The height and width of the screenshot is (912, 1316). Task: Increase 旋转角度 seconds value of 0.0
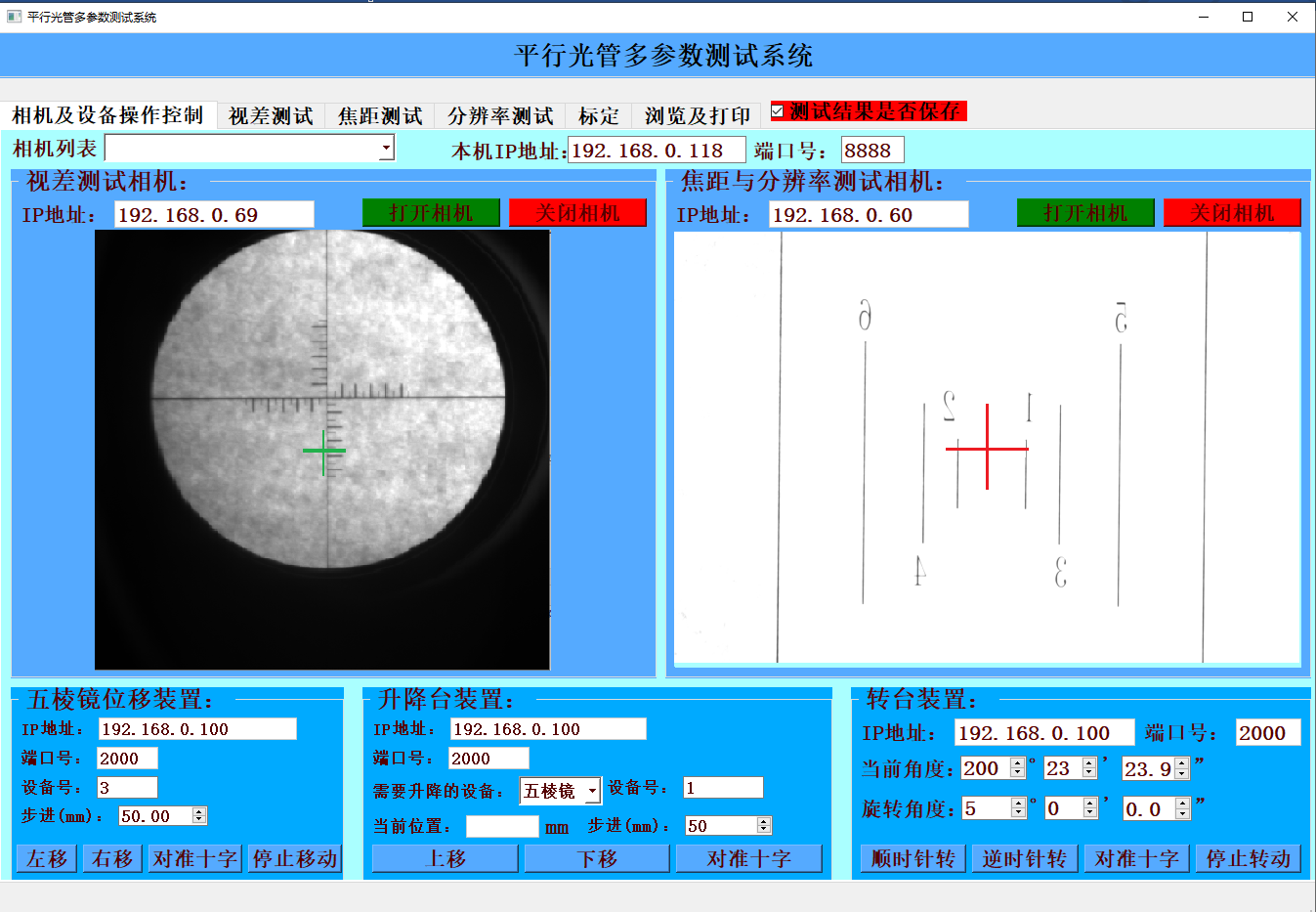tap(1183, 803)
